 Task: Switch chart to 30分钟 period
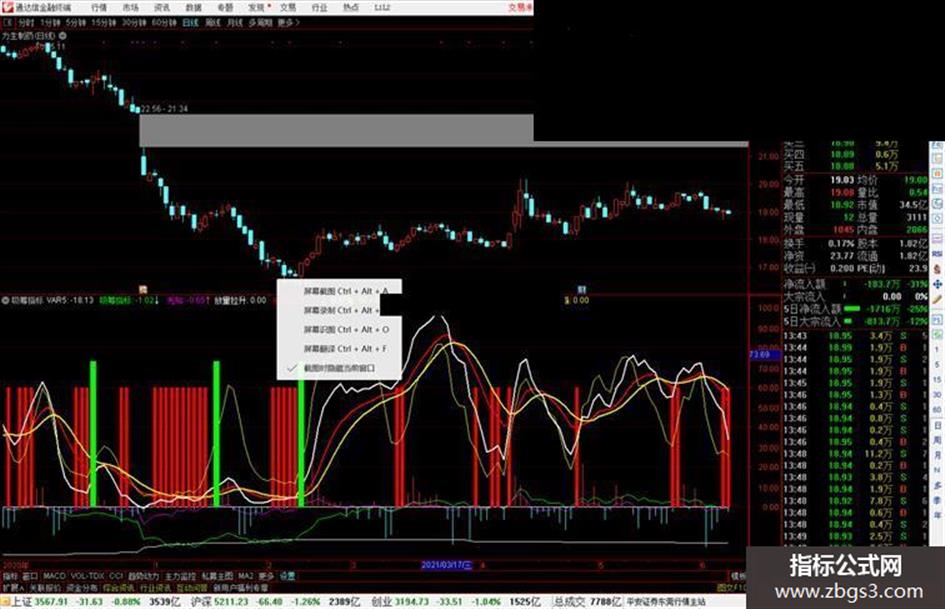134,22
